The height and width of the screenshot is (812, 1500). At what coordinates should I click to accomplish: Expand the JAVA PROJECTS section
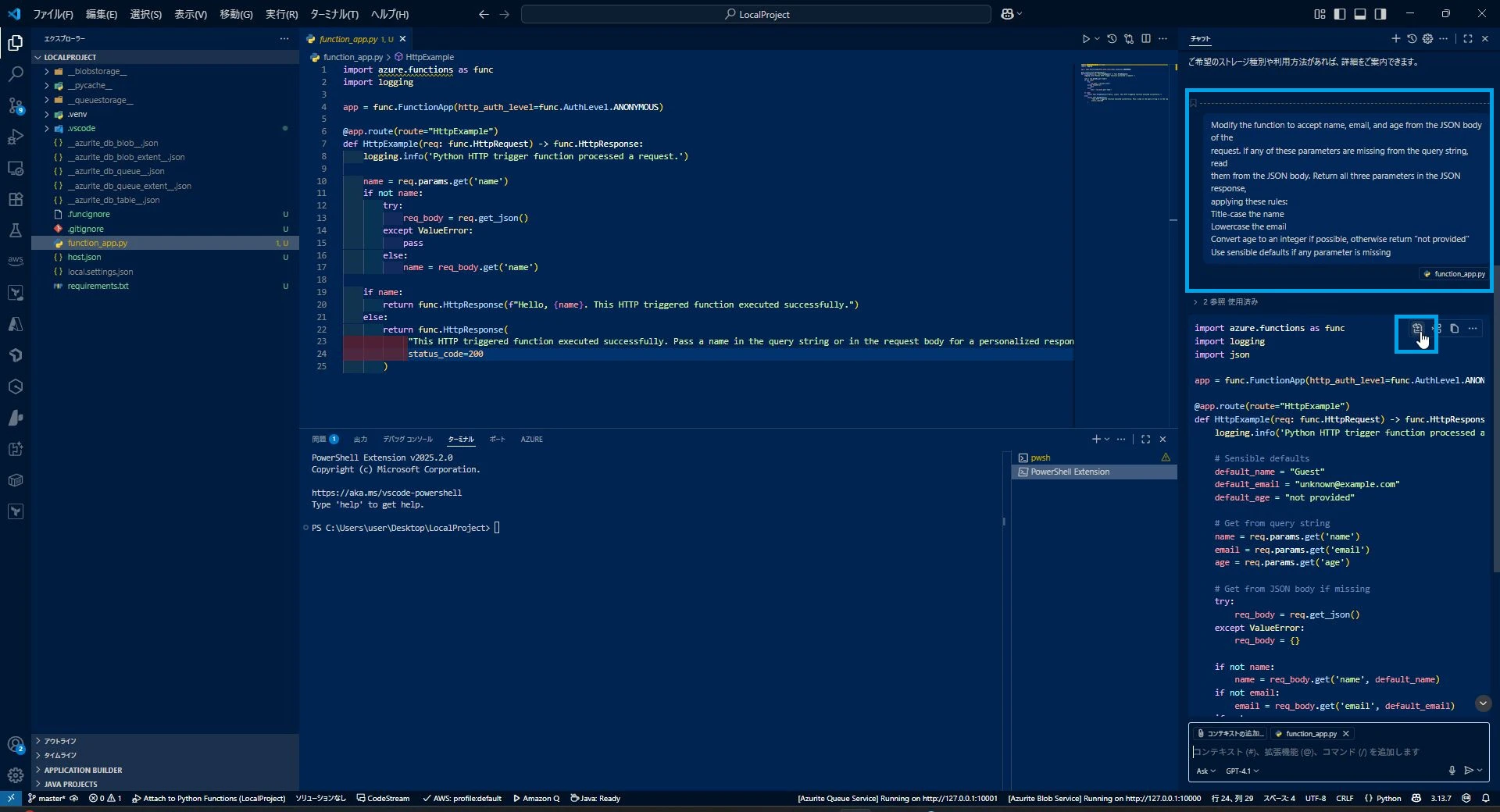(x=165, y=784)
